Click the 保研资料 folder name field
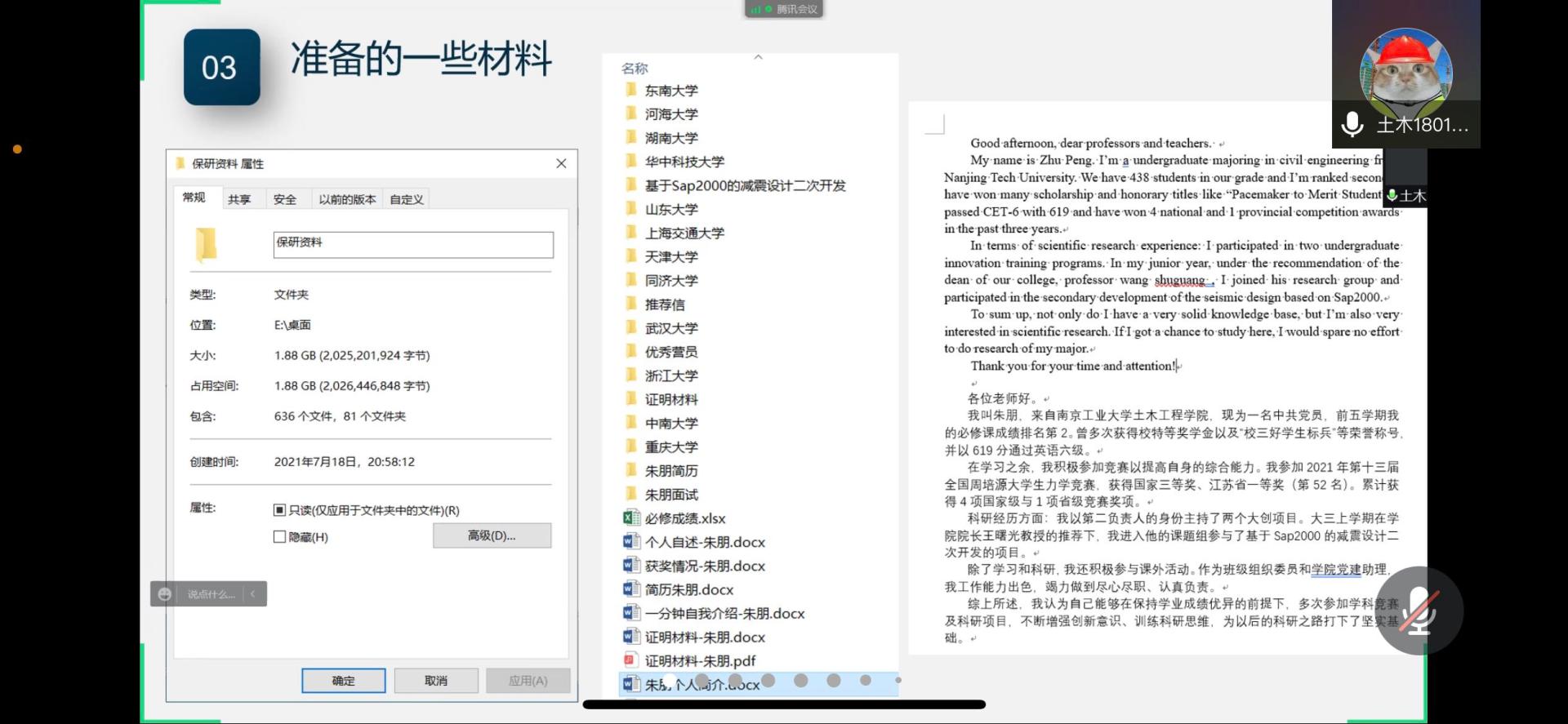This screenshot has width=1568, height=724. pyautogui.click(x=413, y=244)
